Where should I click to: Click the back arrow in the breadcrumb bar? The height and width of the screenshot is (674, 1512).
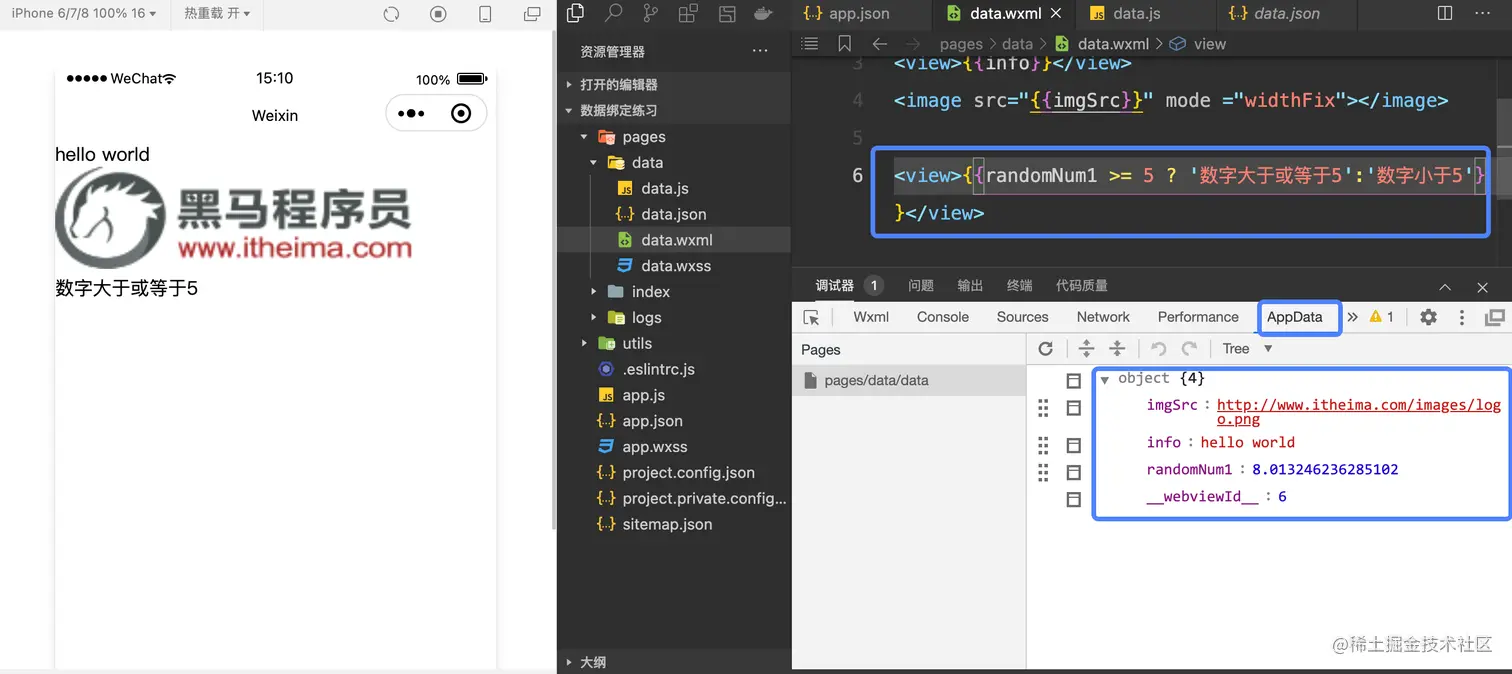coord(880,43)
